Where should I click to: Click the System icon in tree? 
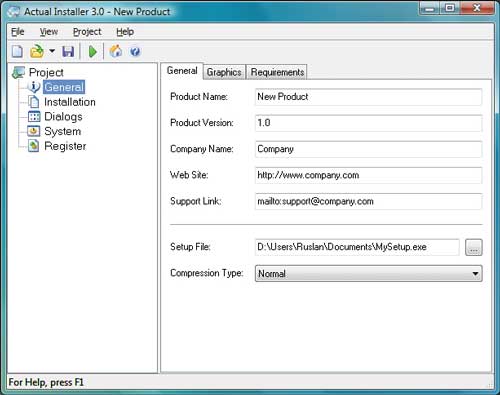point(34,131)
